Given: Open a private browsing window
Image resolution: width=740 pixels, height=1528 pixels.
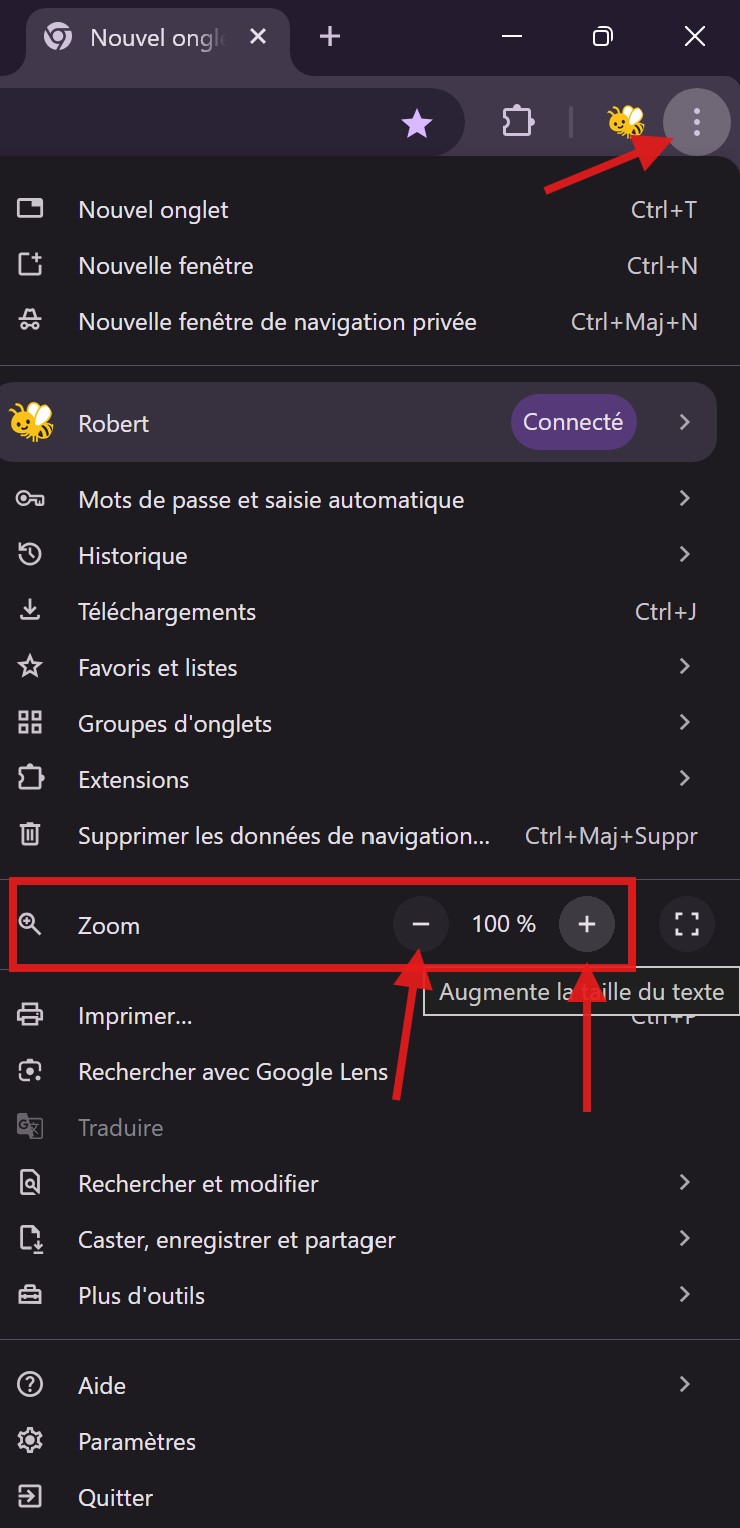Looking at the screenshot, I should (x=276, y=321).
